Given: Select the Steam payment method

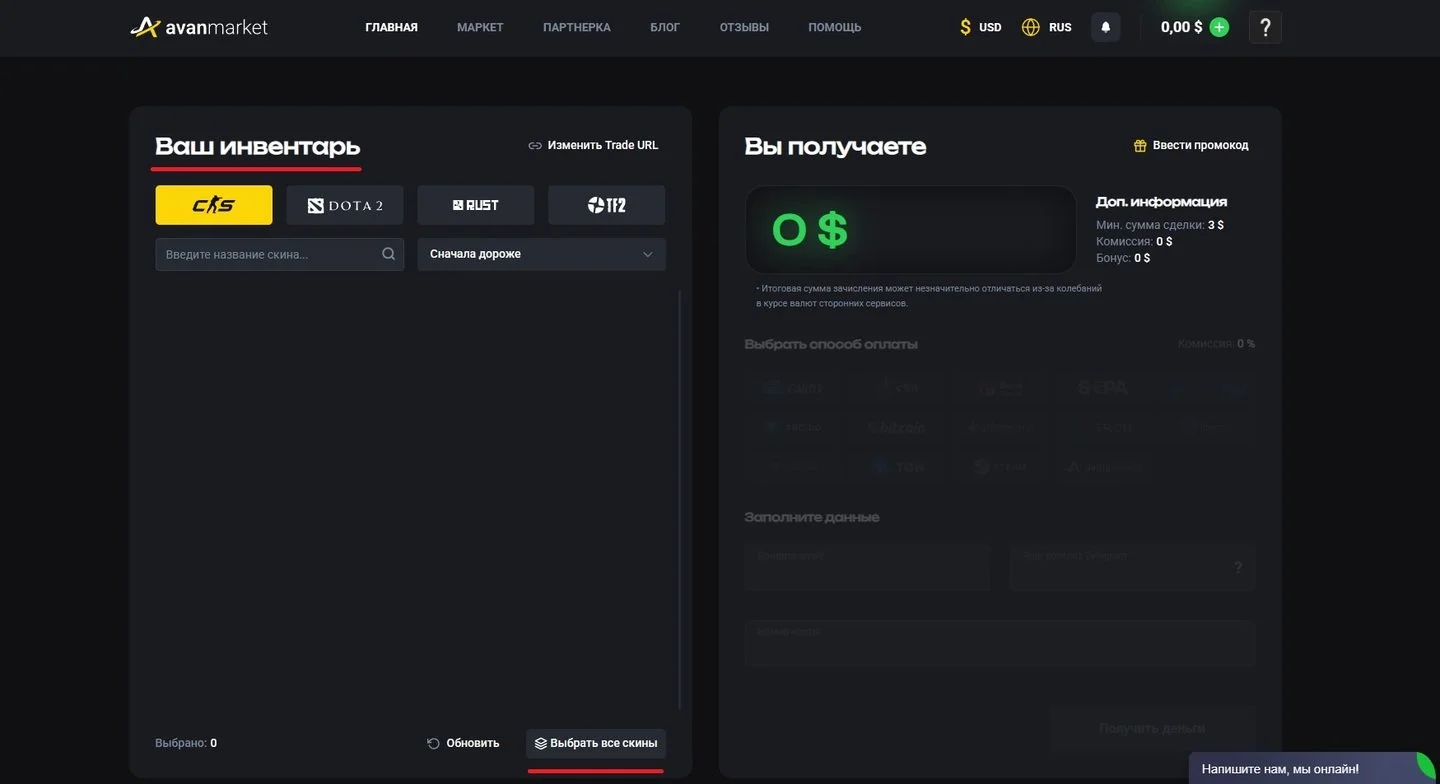Looking at the screenshot, I should tap(1000, 466).
